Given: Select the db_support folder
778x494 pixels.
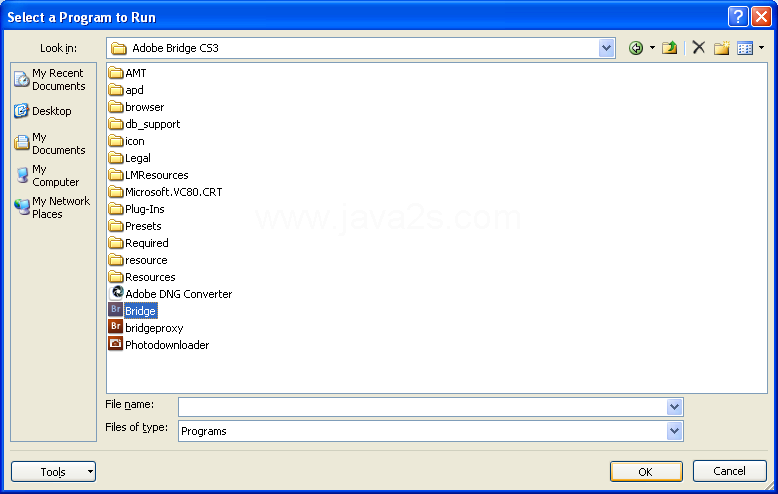Looking at the screenshot, I should coord(144,124).
